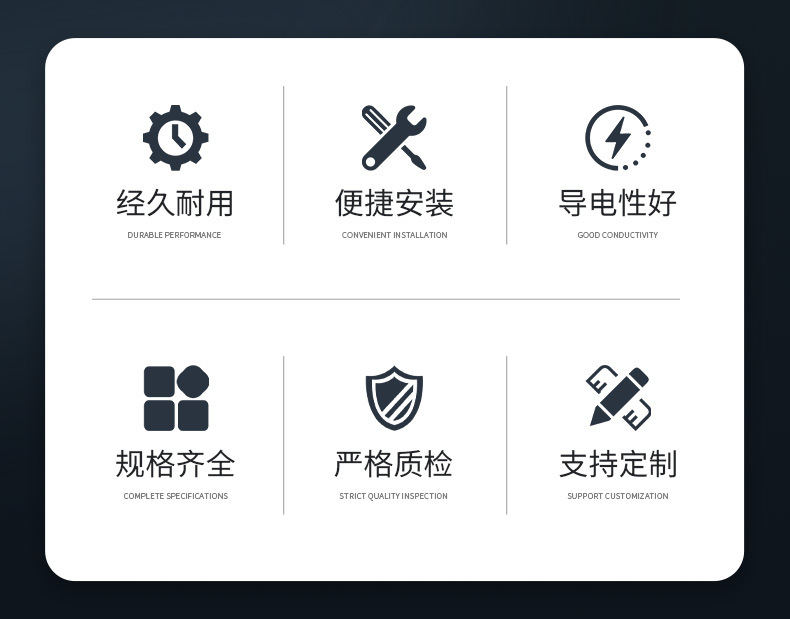Screen dimensions: 790x619
Task: Click the DURABLE PERFORMANCE caption
Action: click(x=174, y=235)
